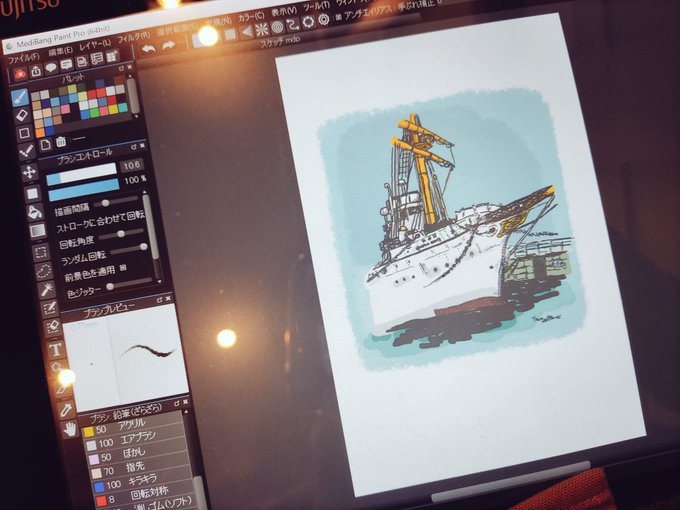Click the Undo arrow in toolbar

point(148,49)
